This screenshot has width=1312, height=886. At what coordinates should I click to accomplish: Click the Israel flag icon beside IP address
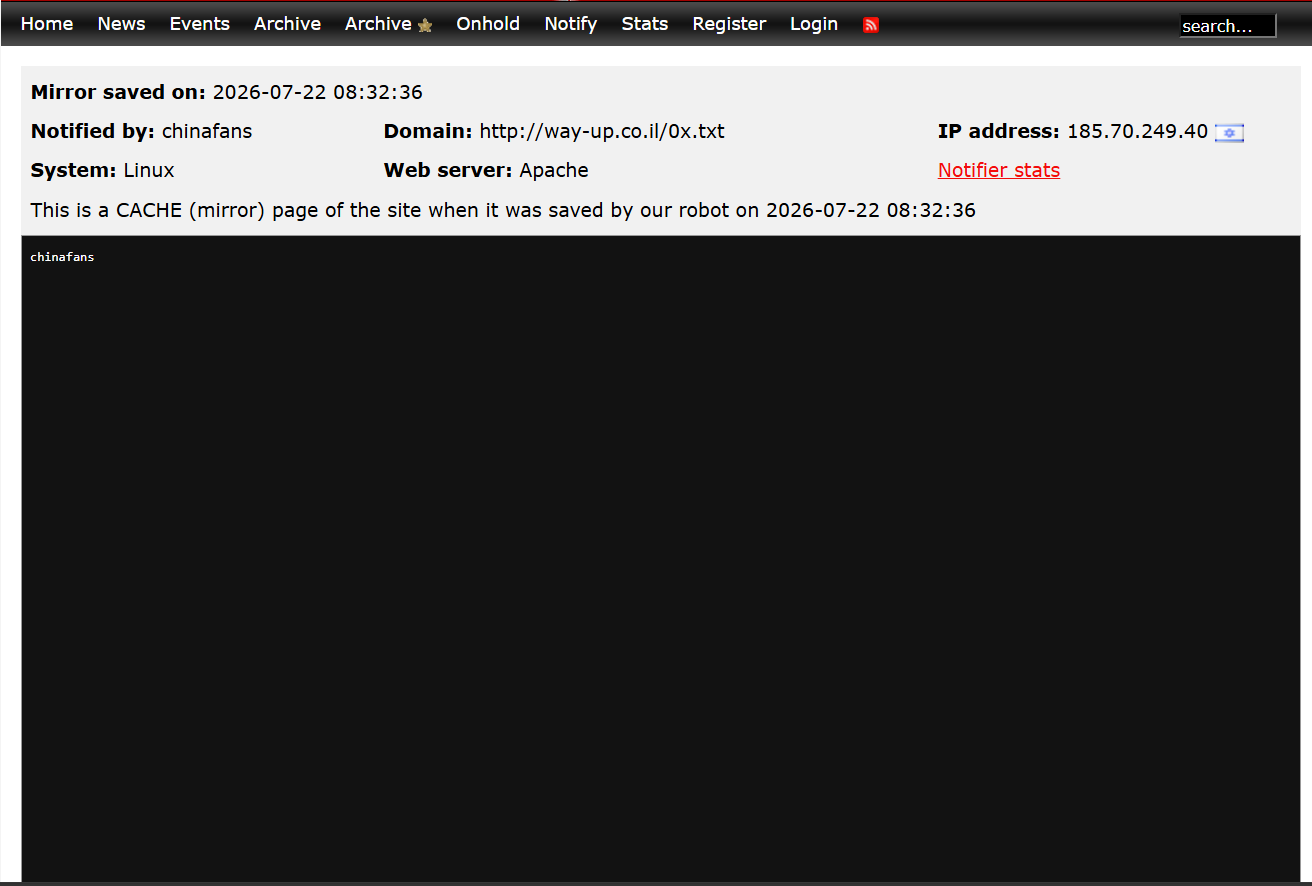[1229, 133]
